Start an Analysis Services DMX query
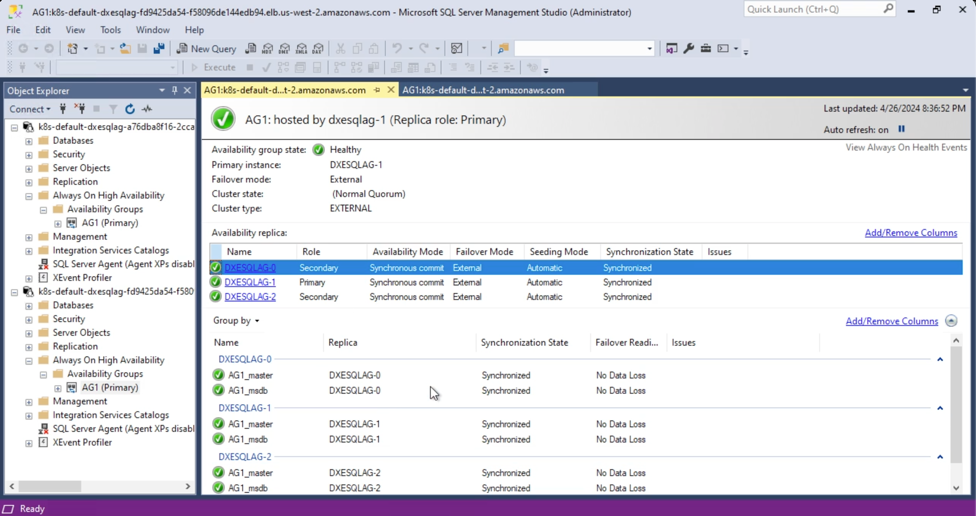The width and height of the screenshot is (976, 516). tap(284, 49)
